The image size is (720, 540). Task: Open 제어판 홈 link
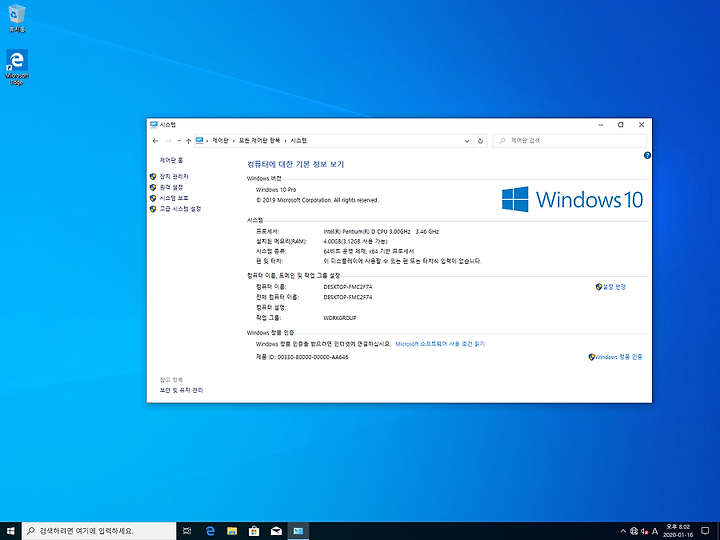pyautogui.click(x=171, y=160)
